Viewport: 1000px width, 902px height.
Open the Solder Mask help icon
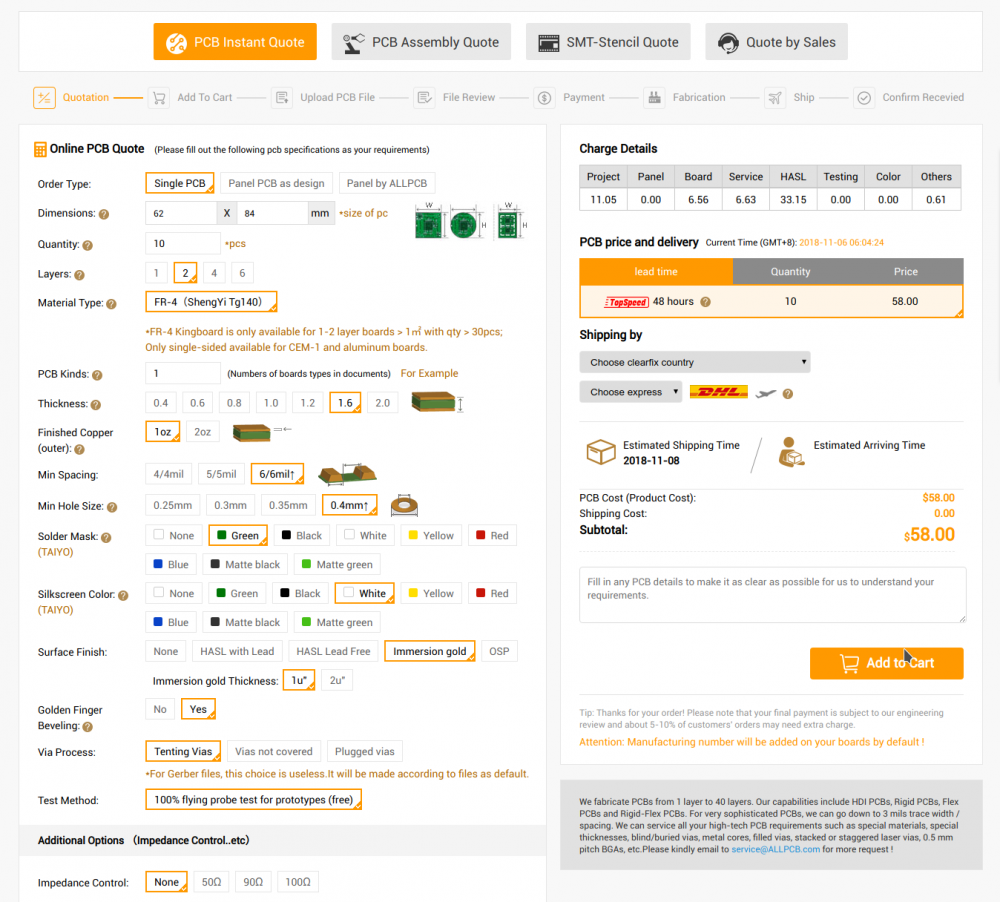click(107, 538)
